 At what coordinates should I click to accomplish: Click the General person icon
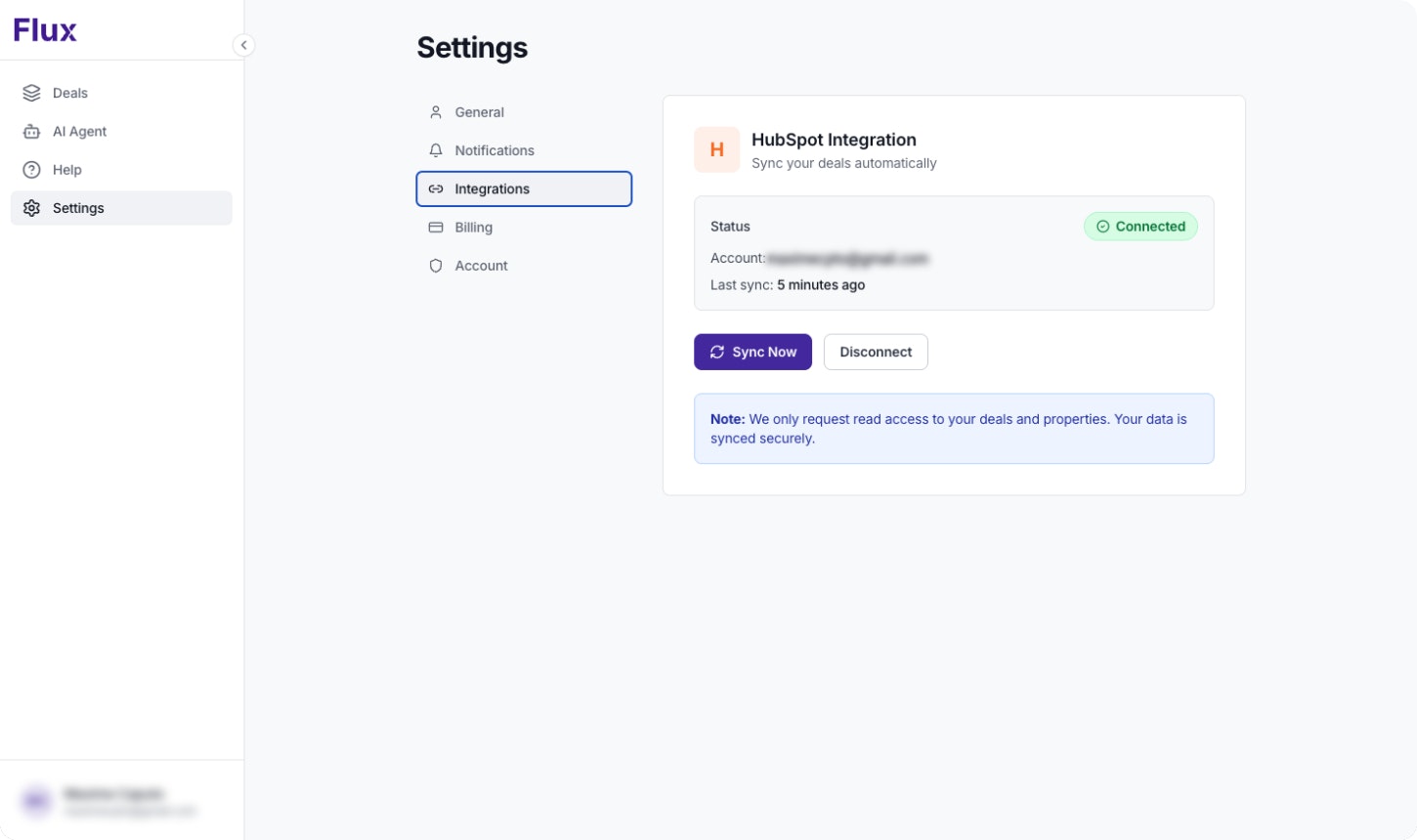pos(436,112)
